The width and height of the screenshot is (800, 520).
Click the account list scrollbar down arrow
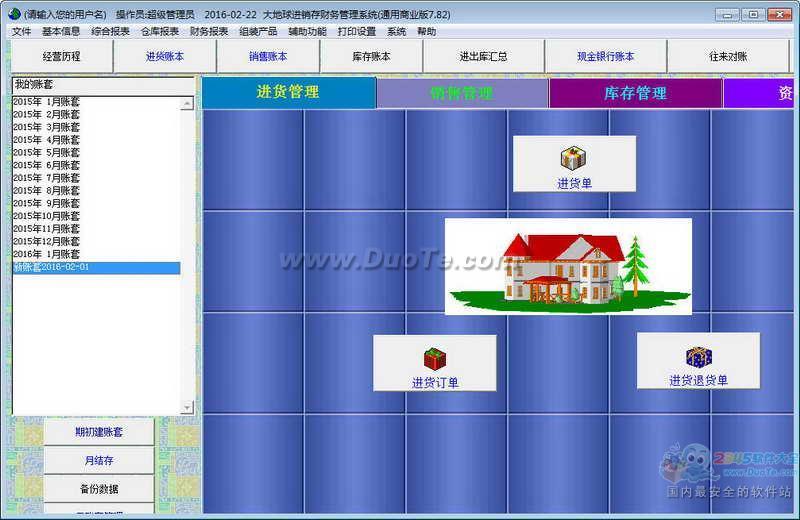tap(186, 408)
